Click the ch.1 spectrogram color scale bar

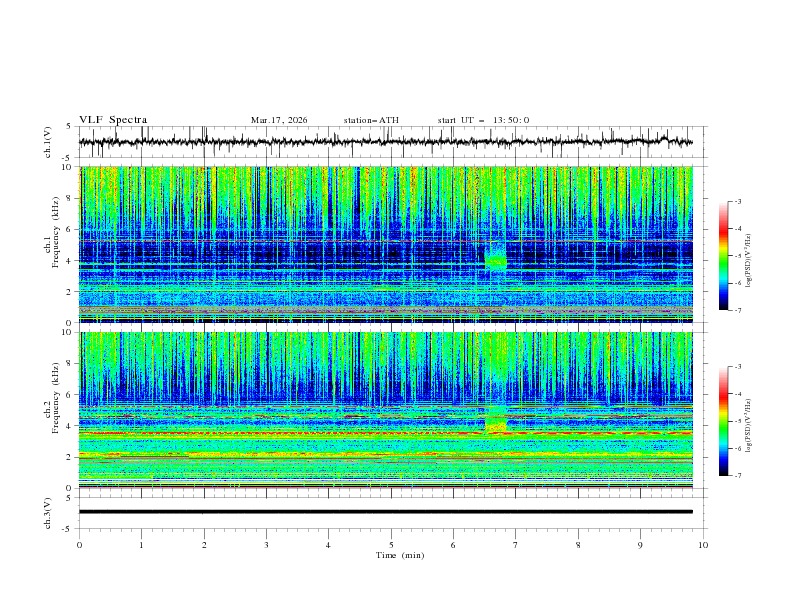coord(723,256)
